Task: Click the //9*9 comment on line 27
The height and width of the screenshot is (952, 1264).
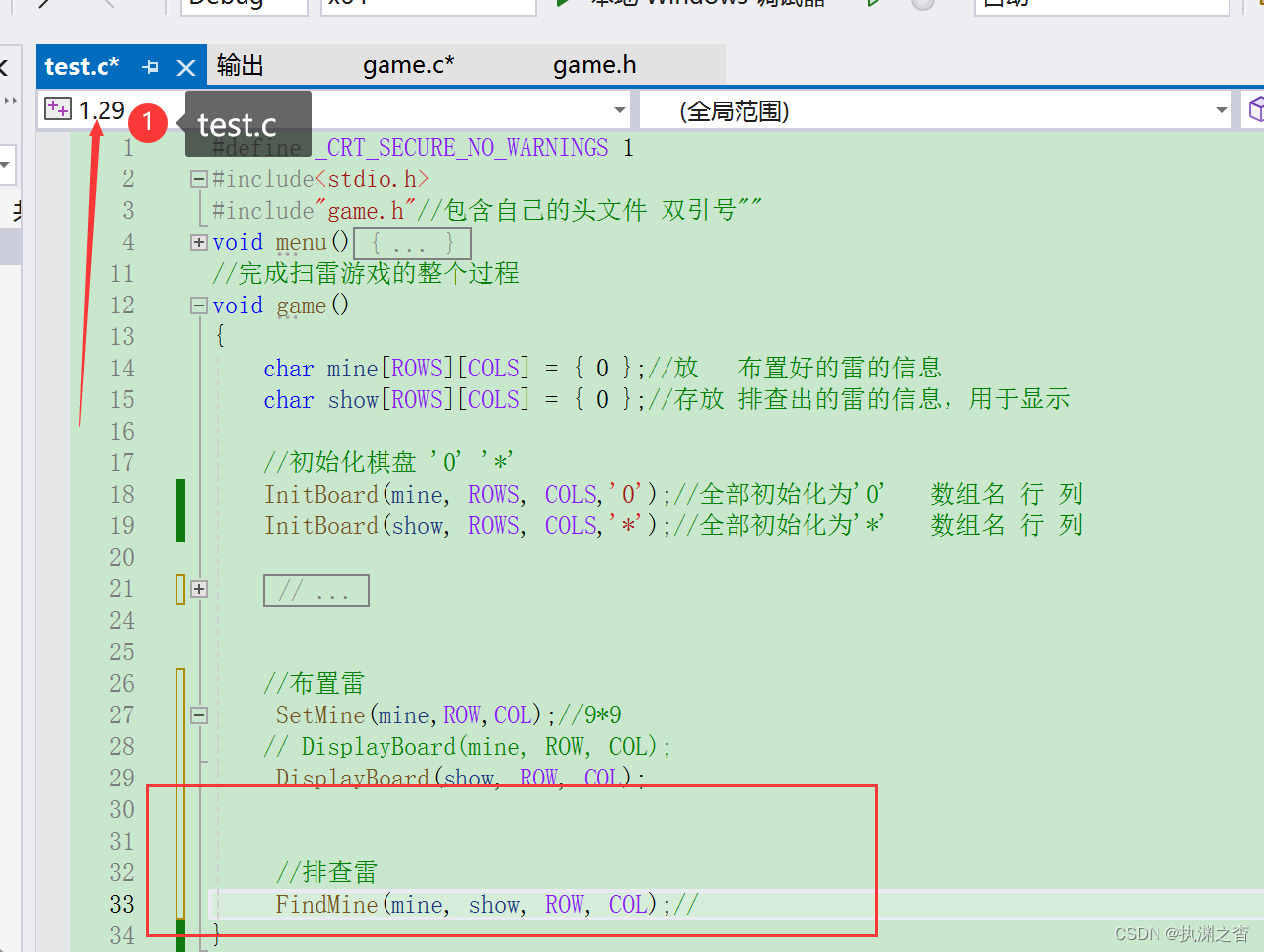Action: 590,715
